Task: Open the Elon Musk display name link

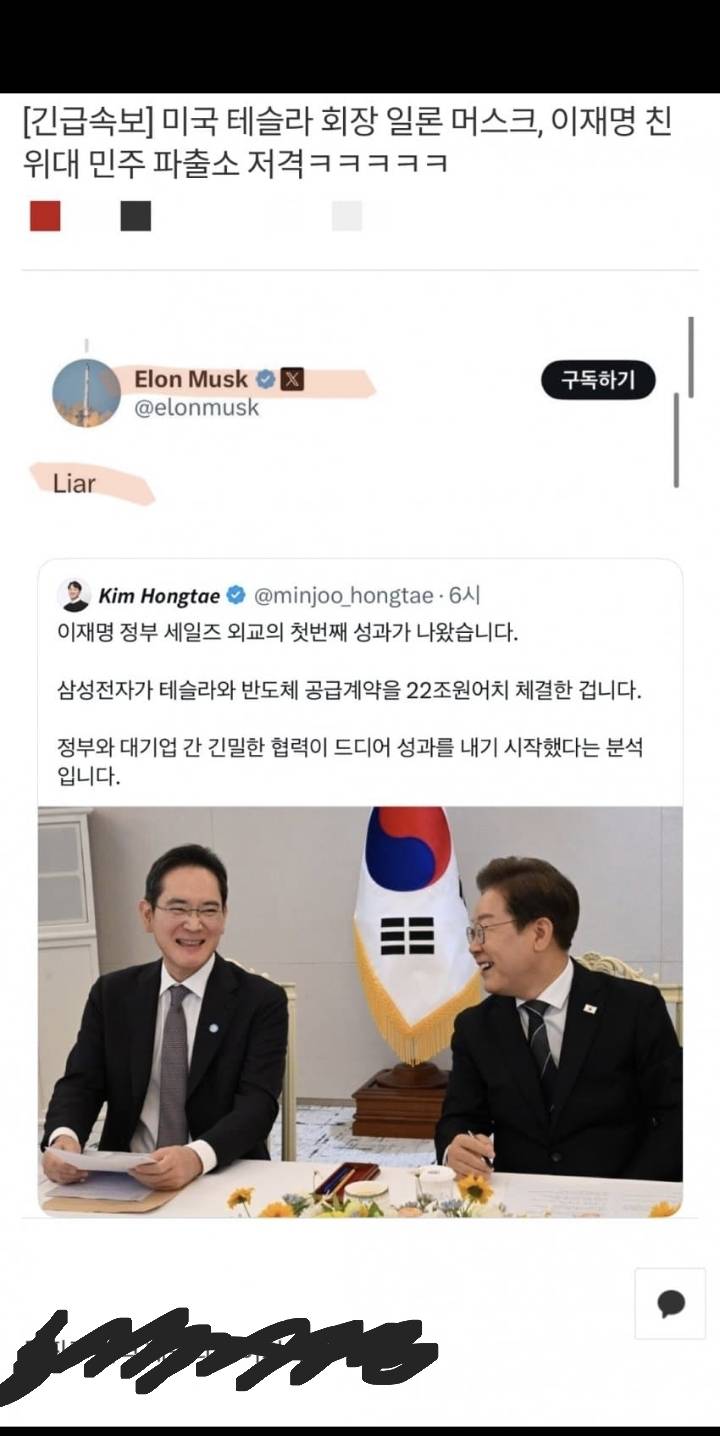Action: (191, 379)
